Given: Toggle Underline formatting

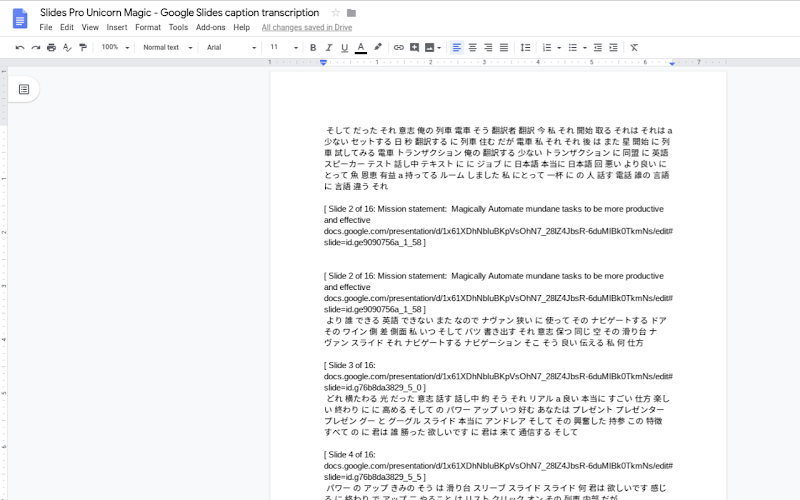Looking at the screenshot, I should click(344, 47).
